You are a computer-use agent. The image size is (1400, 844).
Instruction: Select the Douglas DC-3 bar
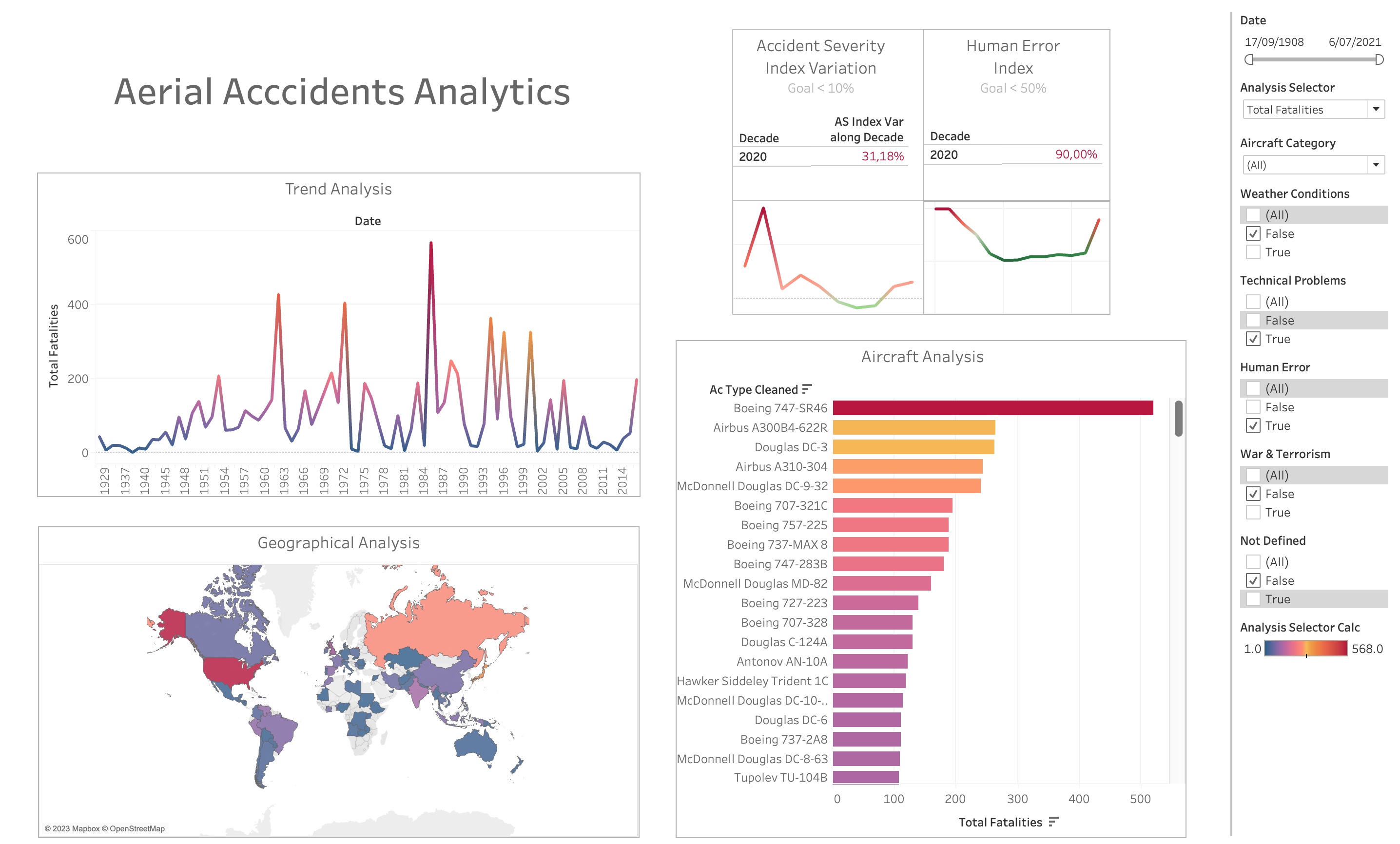click(x=913, y=447)
